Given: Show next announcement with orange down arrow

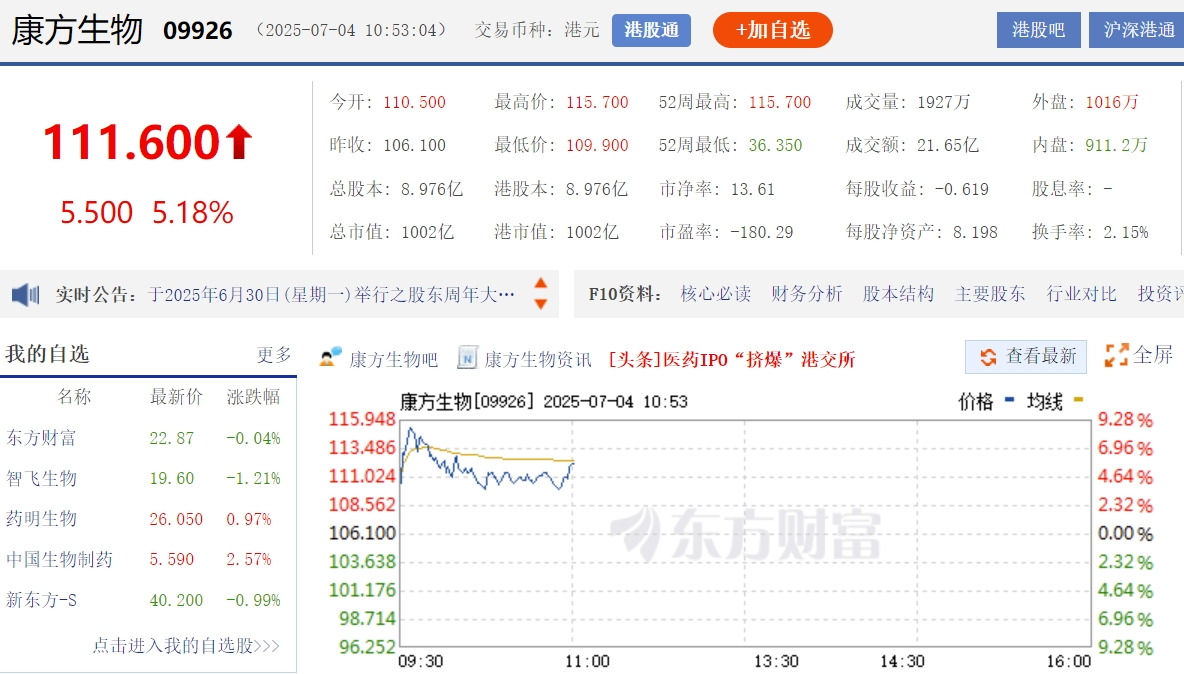Looking at the screenshot, I should pyautogui.click(x=541, y=303).
